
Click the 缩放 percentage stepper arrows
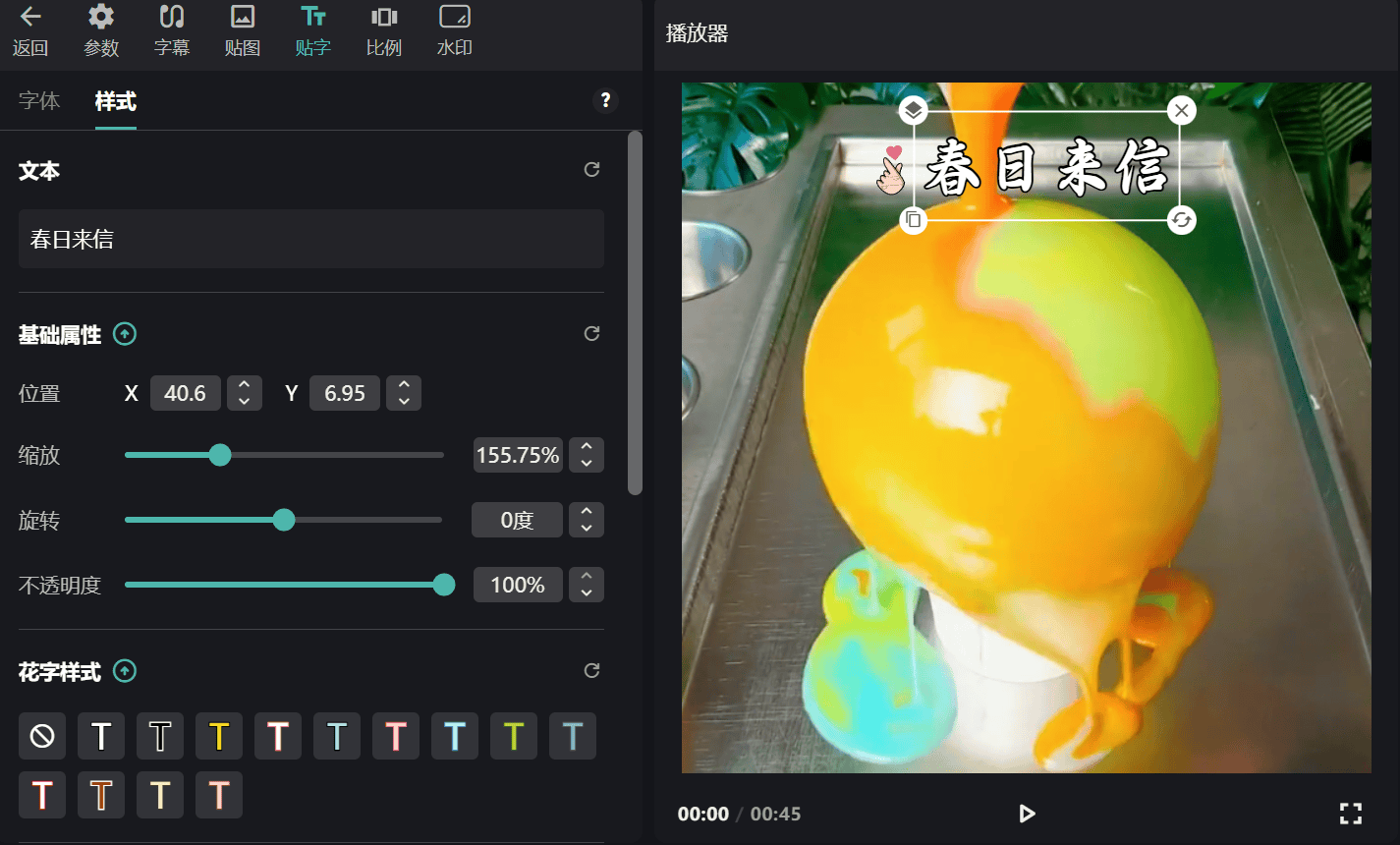point(587,455)
